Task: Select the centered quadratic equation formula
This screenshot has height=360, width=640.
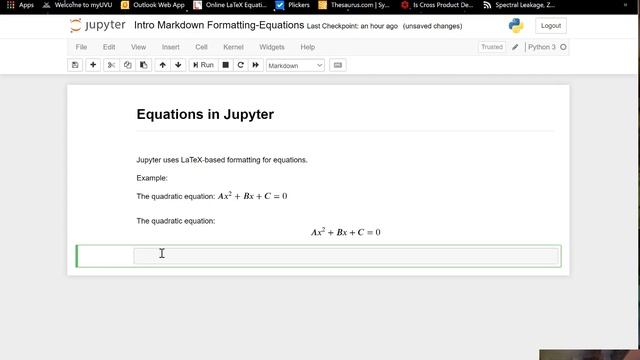Action: click(x=346, y=232)
